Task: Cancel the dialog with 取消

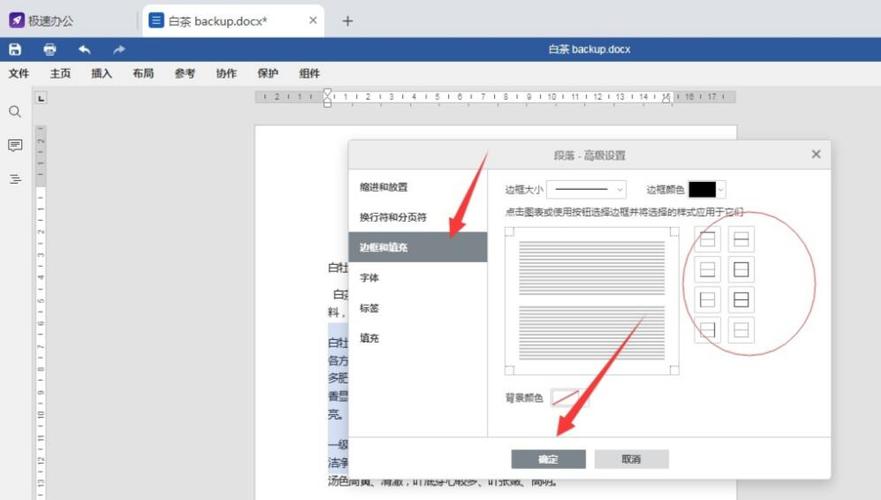Action: [632, 459]
